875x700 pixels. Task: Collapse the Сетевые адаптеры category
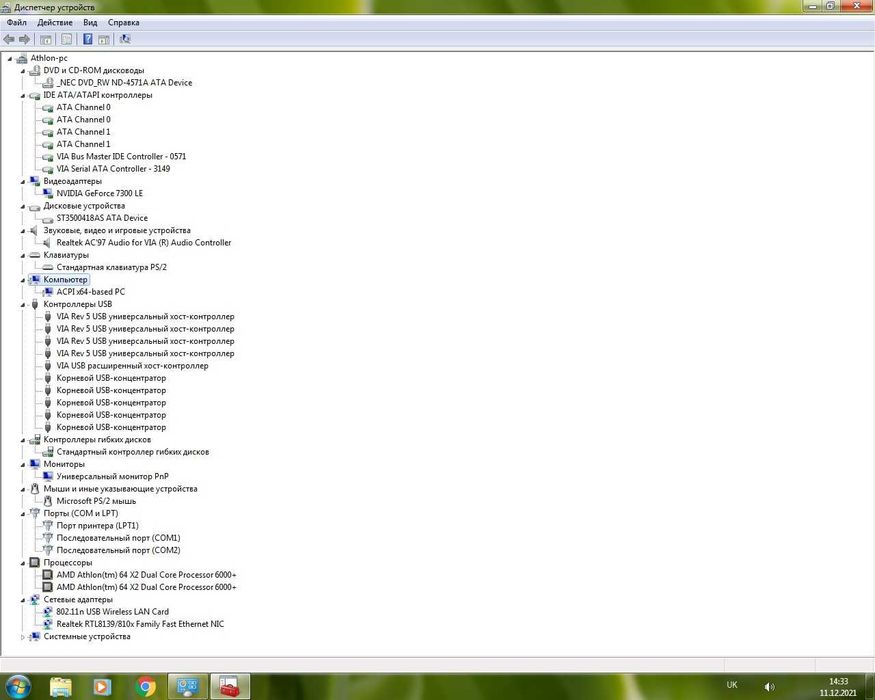[23, 600]
